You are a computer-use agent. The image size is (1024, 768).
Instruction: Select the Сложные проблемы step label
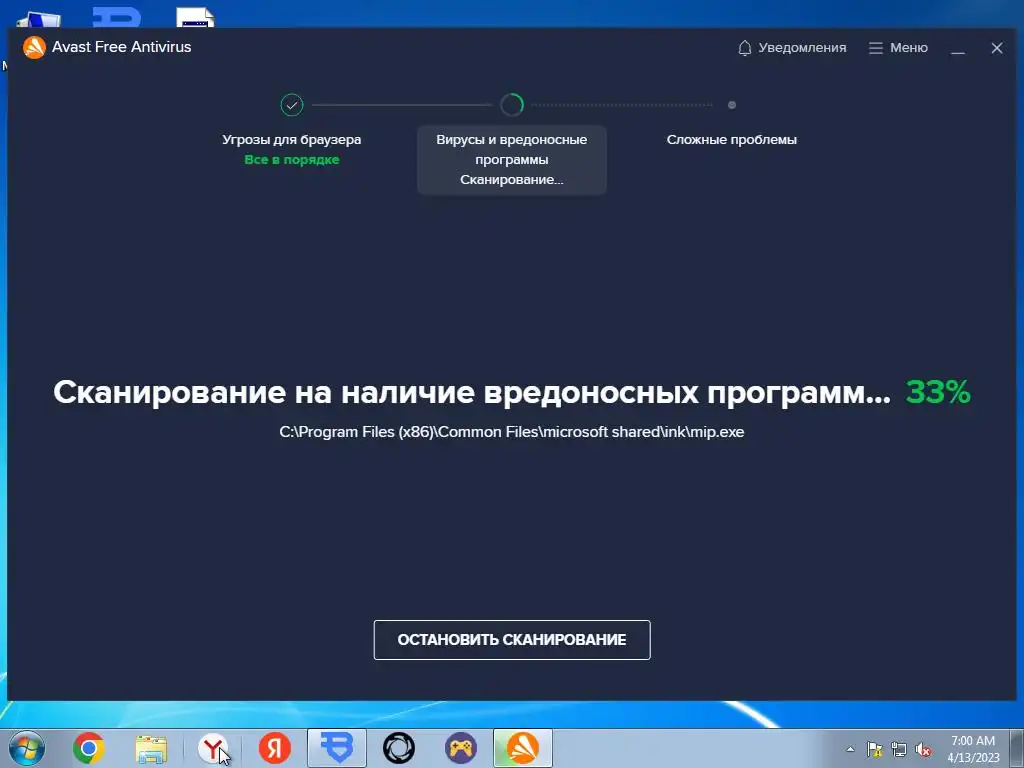(x=732, y=139)
